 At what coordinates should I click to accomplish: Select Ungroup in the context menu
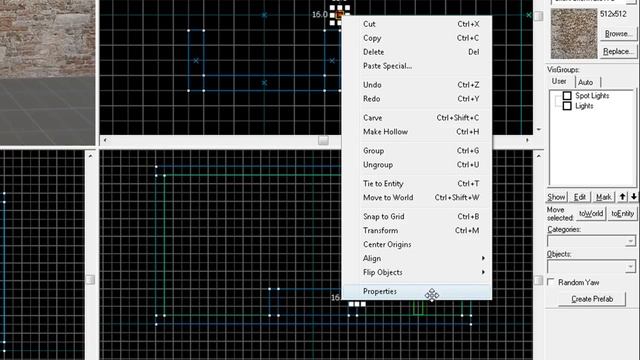pyautogui.click(x=417, y=164)
